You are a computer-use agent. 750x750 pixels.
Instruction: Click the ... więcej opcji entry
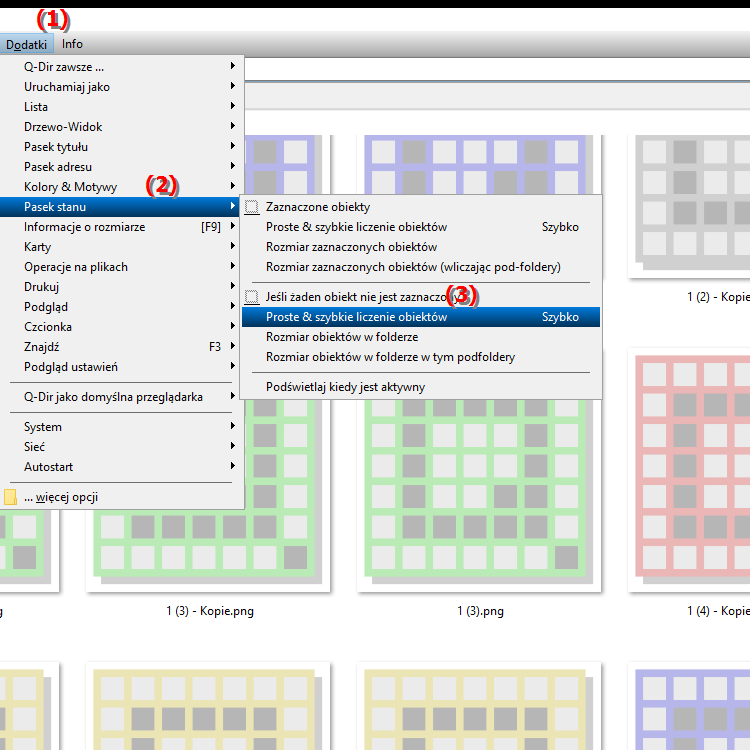pyautogui.click(x=122, y=497)
